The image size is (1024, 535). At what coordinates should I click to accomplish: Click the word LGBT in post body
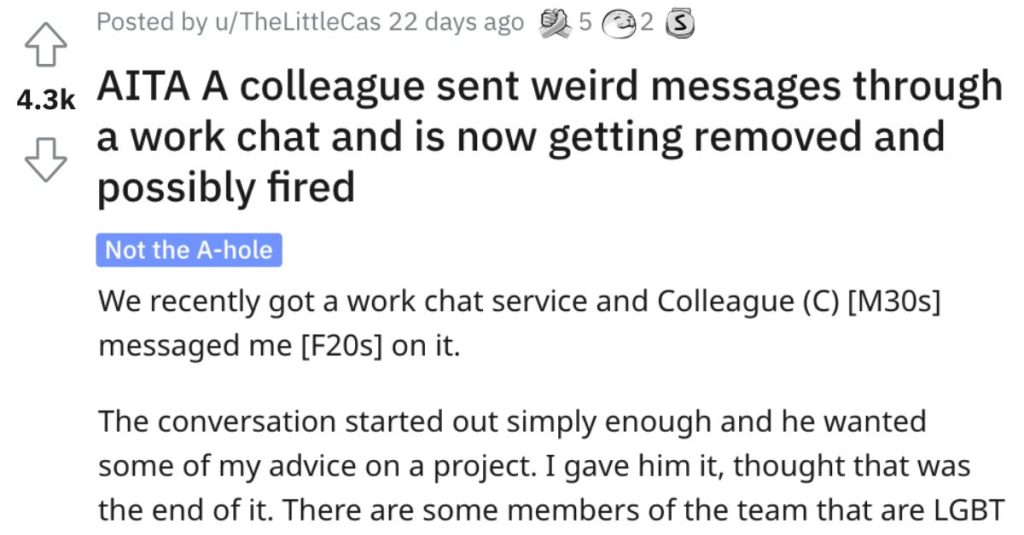click(969, 510)
